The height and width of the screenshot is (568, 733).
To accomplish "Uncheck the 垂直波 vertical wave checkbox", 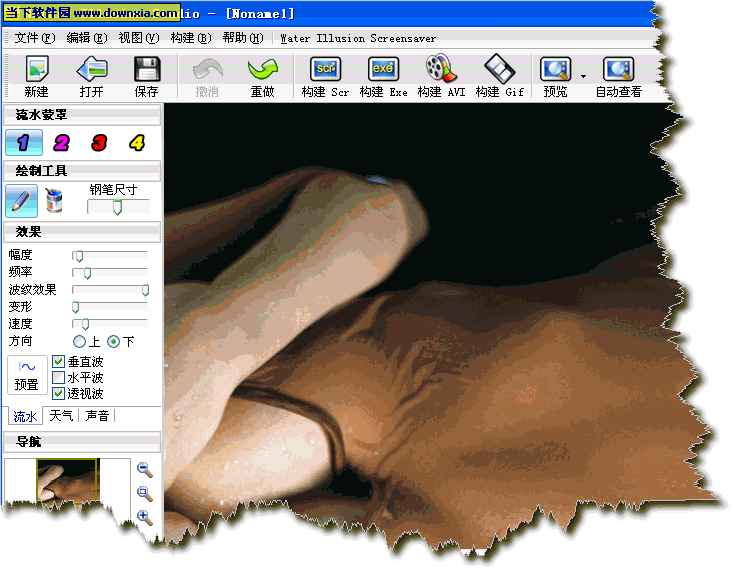I will [x=58, y=362].
